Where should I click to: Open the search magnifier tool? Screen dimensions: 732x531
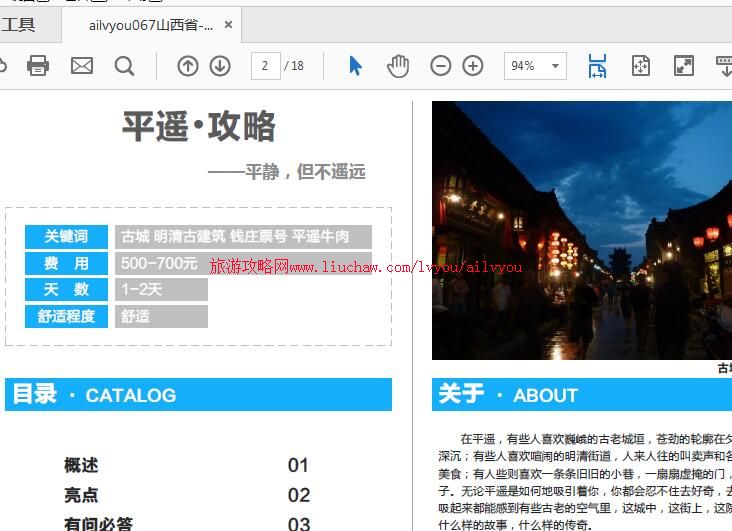pos(124,66)
